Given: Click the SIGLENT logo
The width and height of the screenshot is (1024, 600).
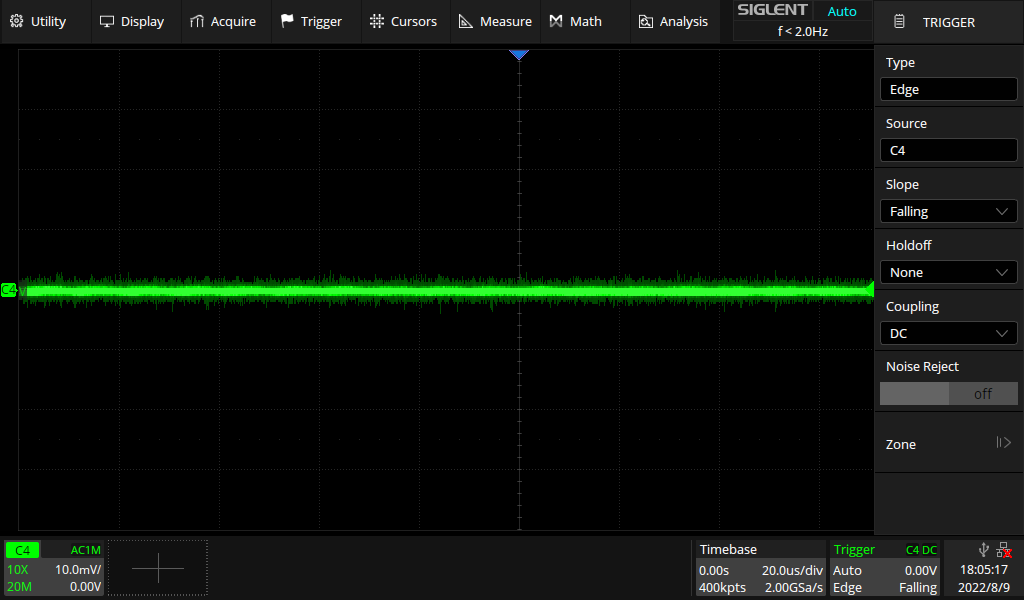Looking at the screenshot, I should click(772, 10).
